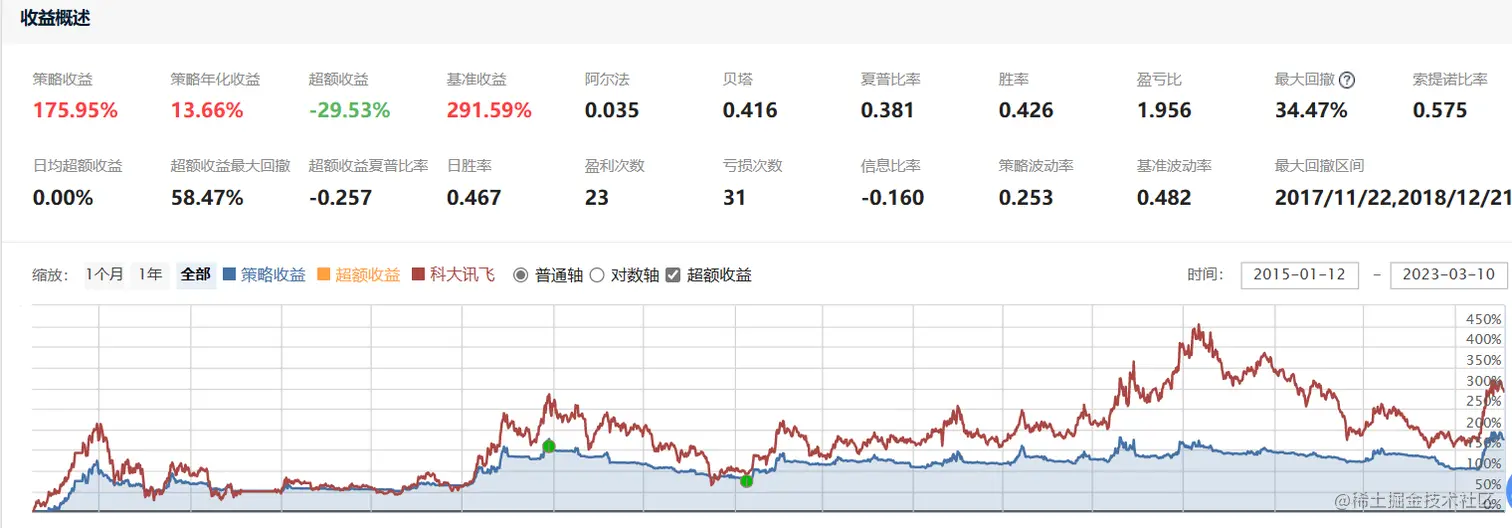The height and width of the screenshot is (528, 1512).
Task: Zoom chart to 1年
Action: [150, 274]
